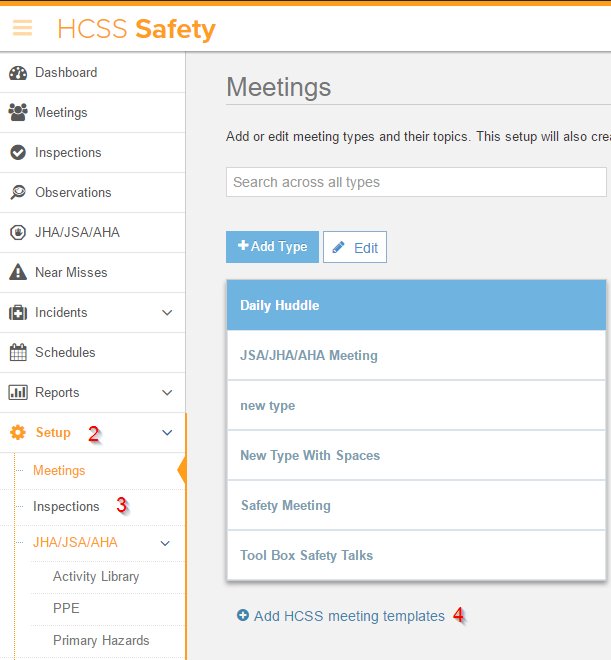Click the Near Misses warning icon
Image resolution: width=611 pixels, height=660 pixels.
[x=18, y=273]
